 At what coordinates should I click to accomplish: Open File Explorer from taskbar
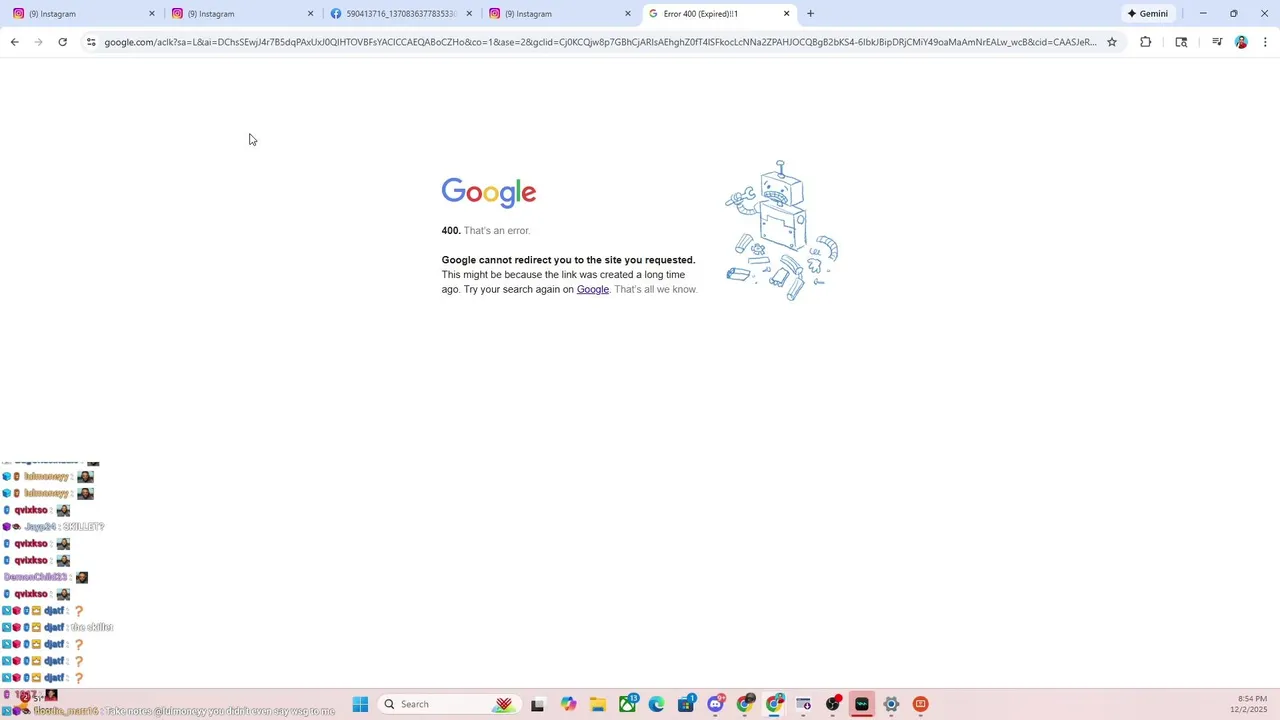(x=597, y=704)
